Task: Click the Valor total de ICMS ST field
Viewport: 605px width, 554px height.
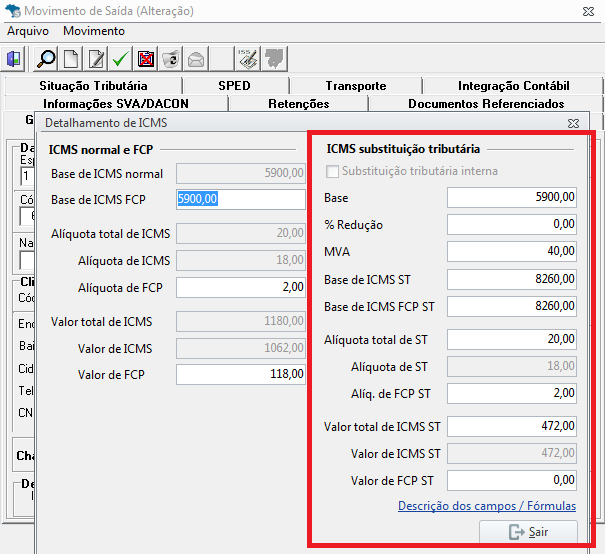Action: (512, 427)
